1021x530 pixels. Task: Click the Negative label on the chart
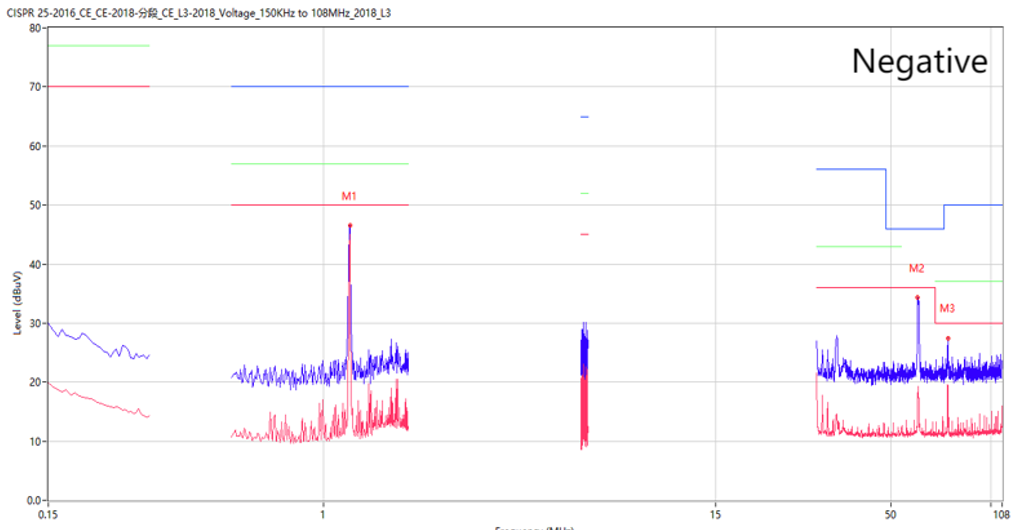[919, 61]
